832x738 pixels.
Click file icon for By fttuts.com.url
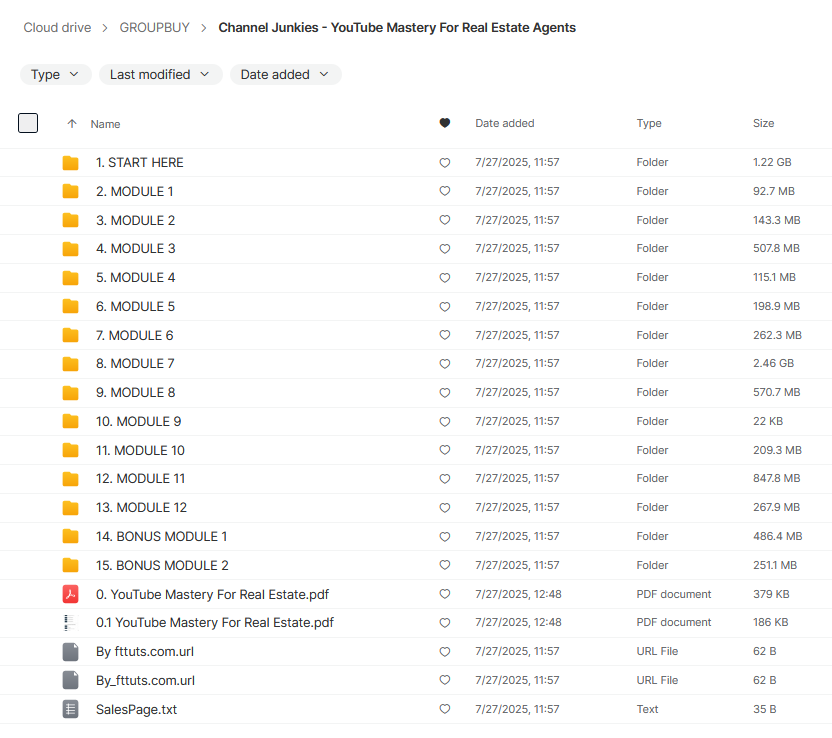point(70,652)
